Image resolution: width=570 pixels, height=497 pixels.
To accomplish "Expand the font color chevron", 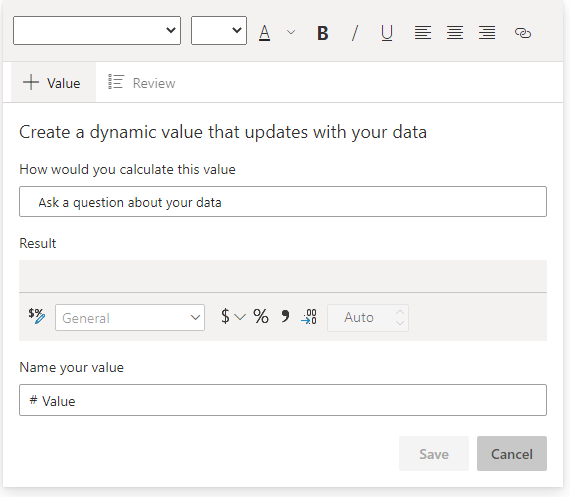I will point(291,33).
